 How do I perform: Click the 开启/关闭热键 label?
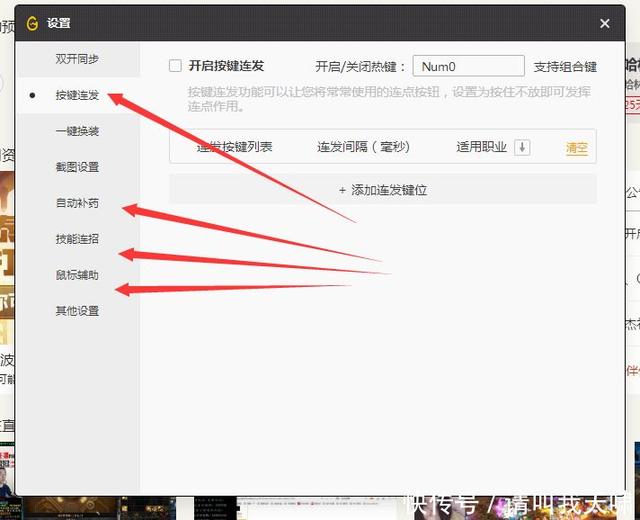point(360,67)
